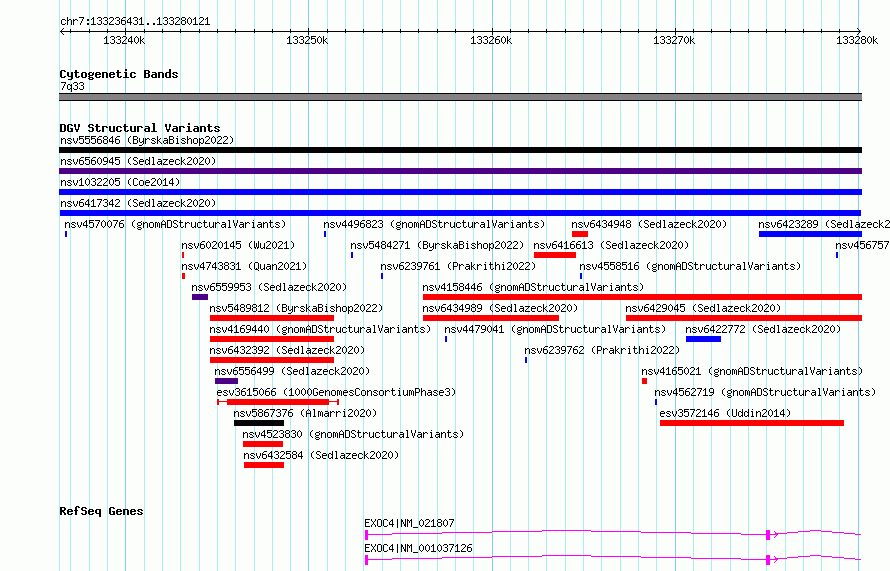The height and width of the screenshot is (571, 890).
Task: Click the red nsv6416613 variant bar
Action: (555, 255)
